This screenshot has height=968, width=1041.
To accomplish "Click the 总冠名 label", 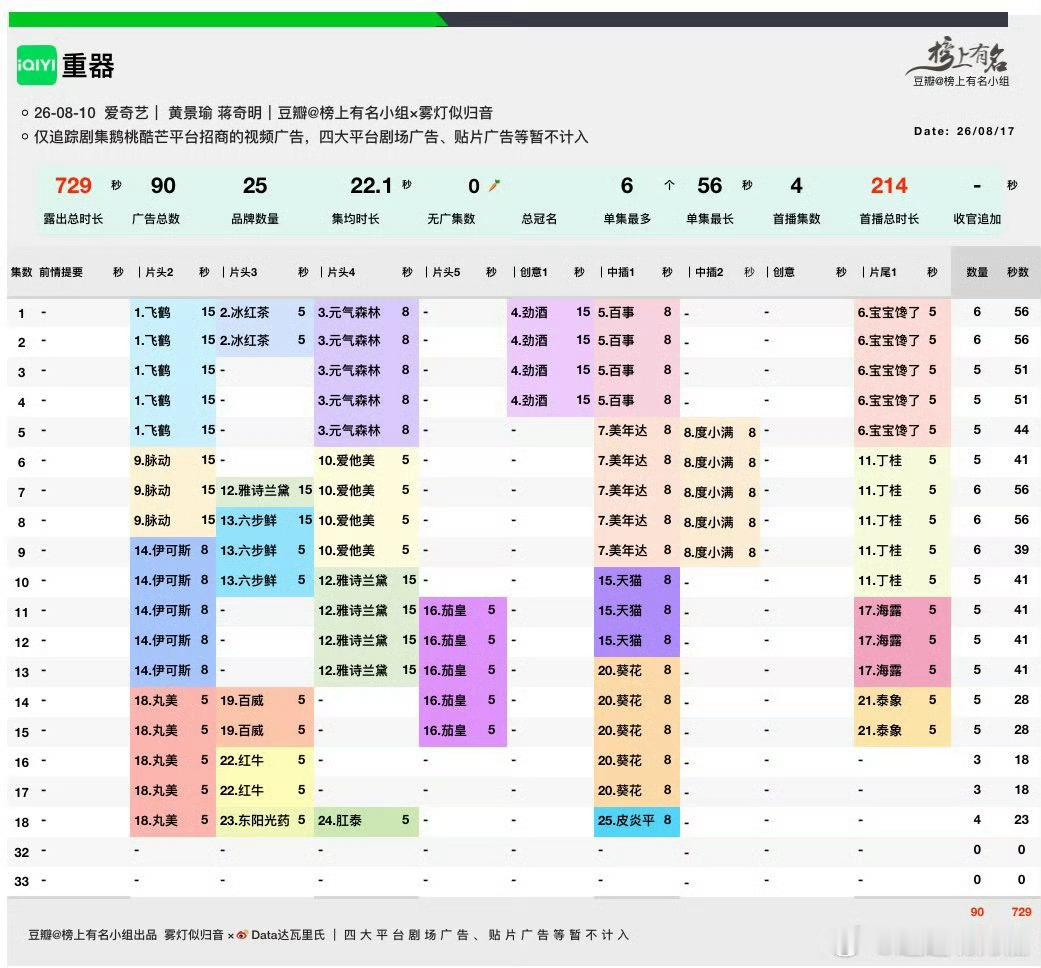I will click(x=538, y=218).
